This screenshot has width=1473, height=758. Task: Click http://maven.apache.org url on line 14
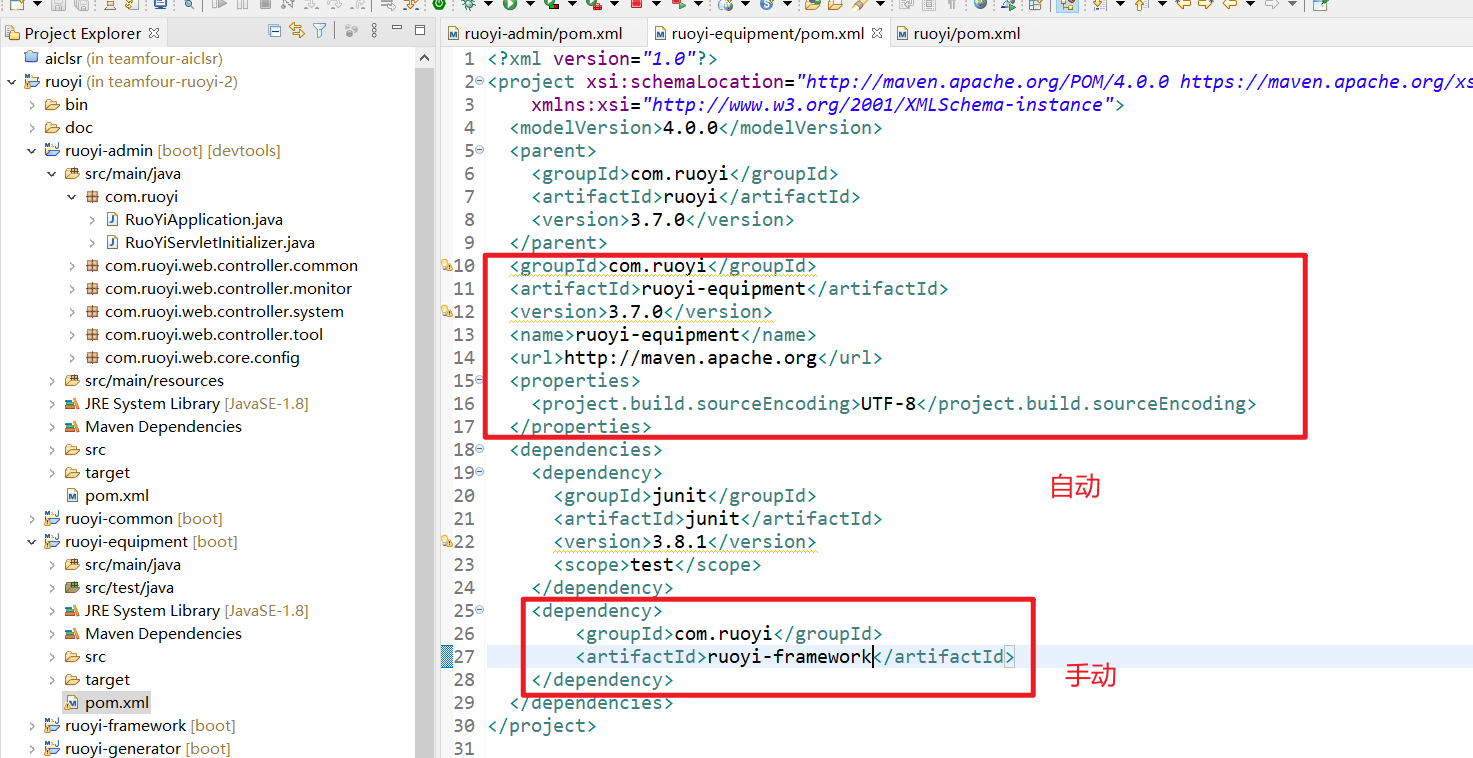691,358
